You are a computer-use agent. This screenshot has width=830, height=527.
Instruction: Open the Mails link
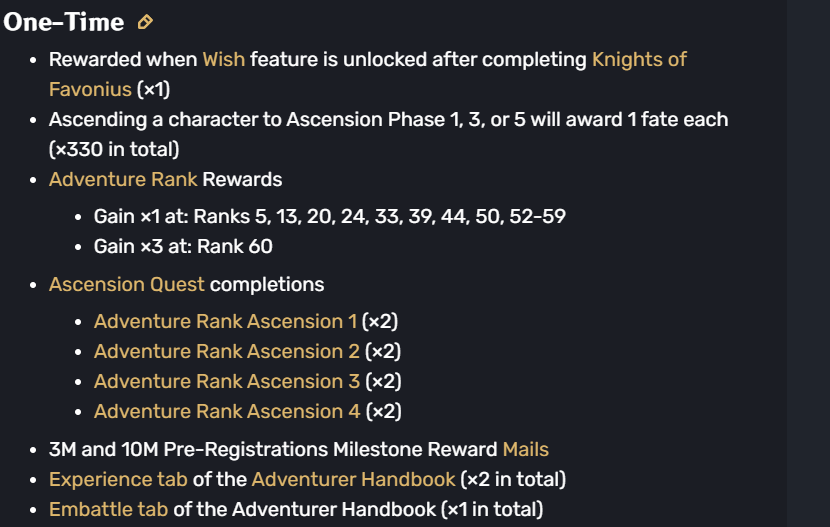525,450
